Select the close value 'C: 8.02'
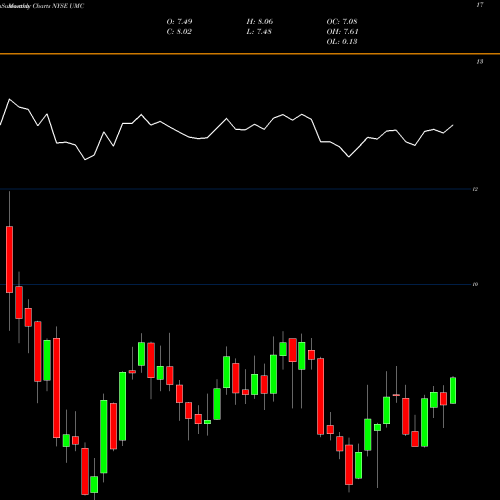 pos(179,31)
